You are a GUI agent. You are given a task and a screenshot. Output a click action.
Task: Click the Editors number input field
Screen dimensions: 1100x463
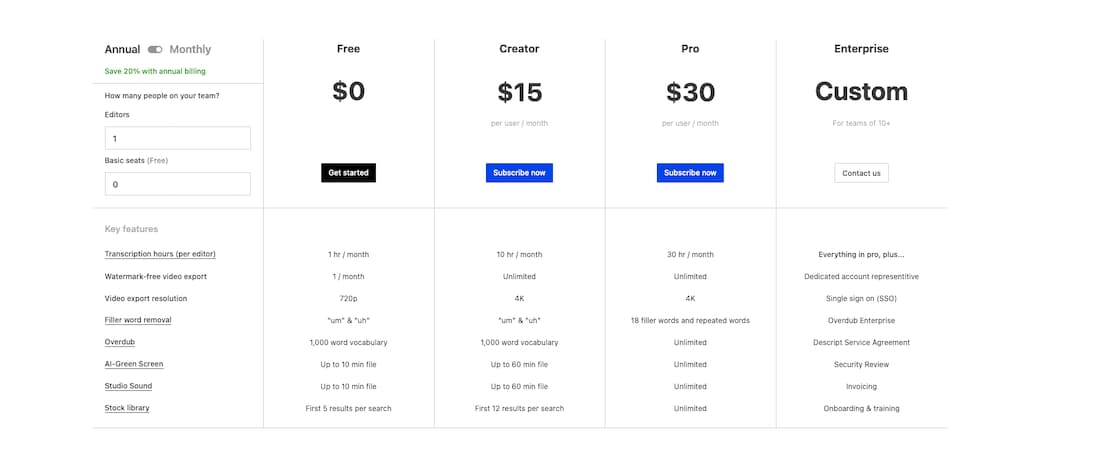pos(177,138)
